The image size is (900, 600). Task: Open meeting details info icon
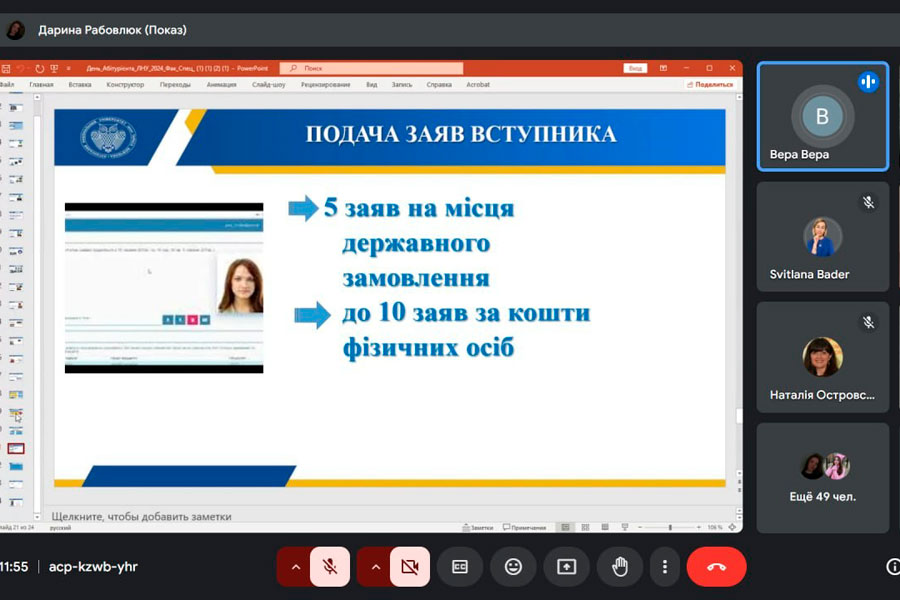(x=893, y=567)
